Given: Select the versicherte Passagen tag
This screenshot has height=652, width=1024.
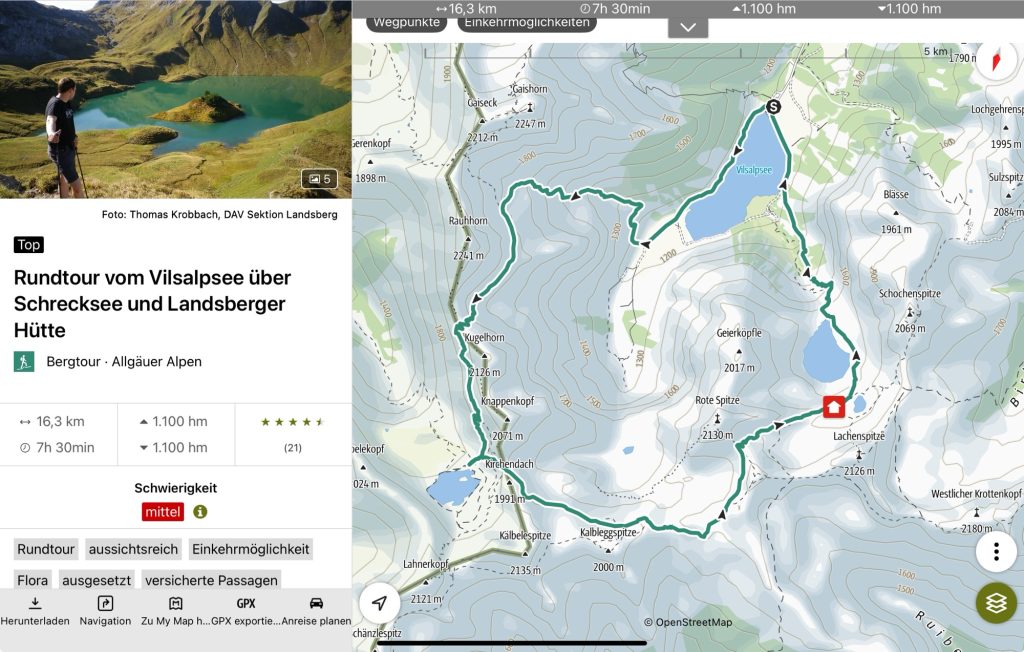Looking at the screenshot, I should pyautogui.click(x=211, y=579).
